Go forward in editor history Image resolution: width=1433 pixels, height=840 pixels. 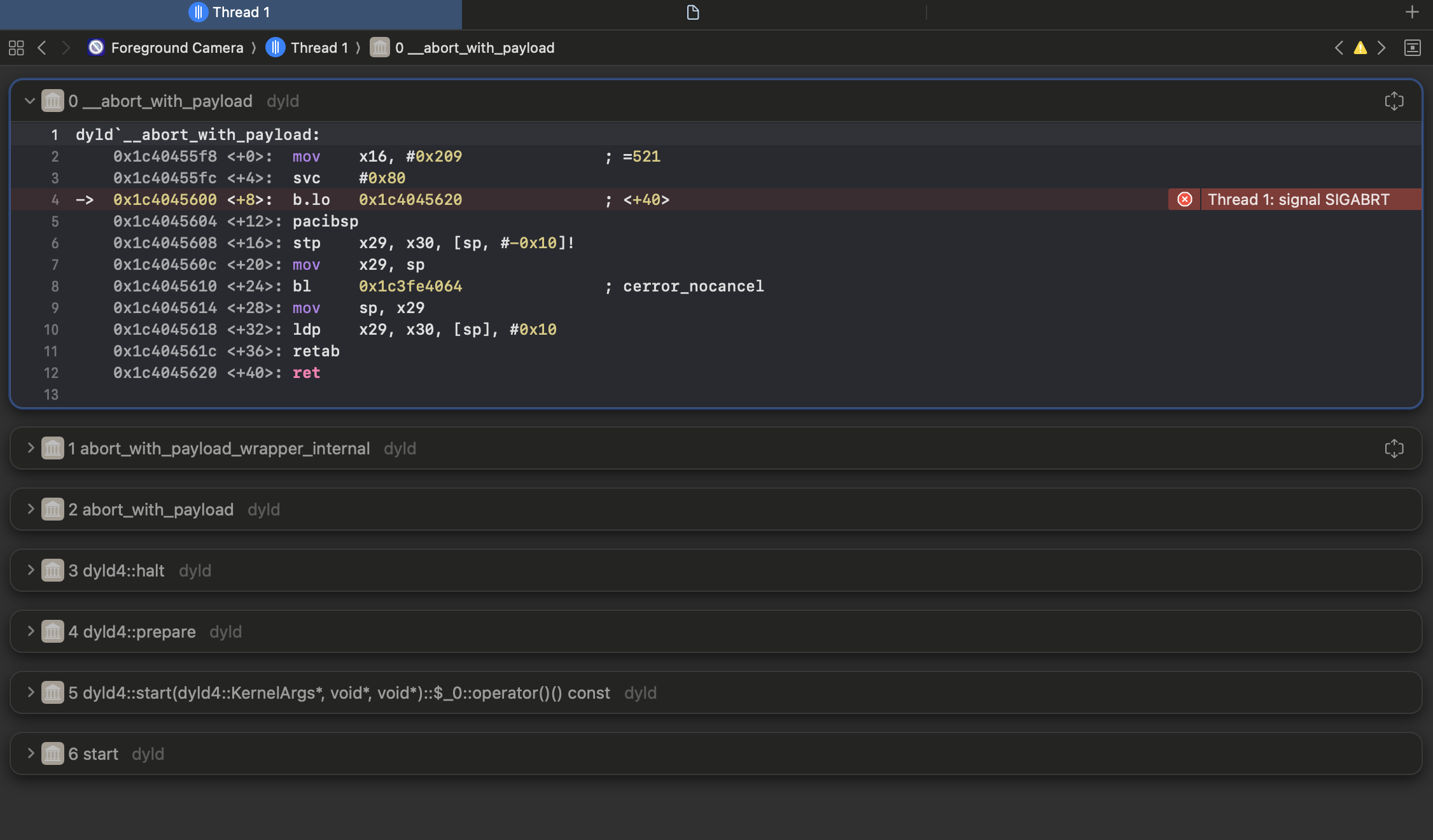coord(66,48)
